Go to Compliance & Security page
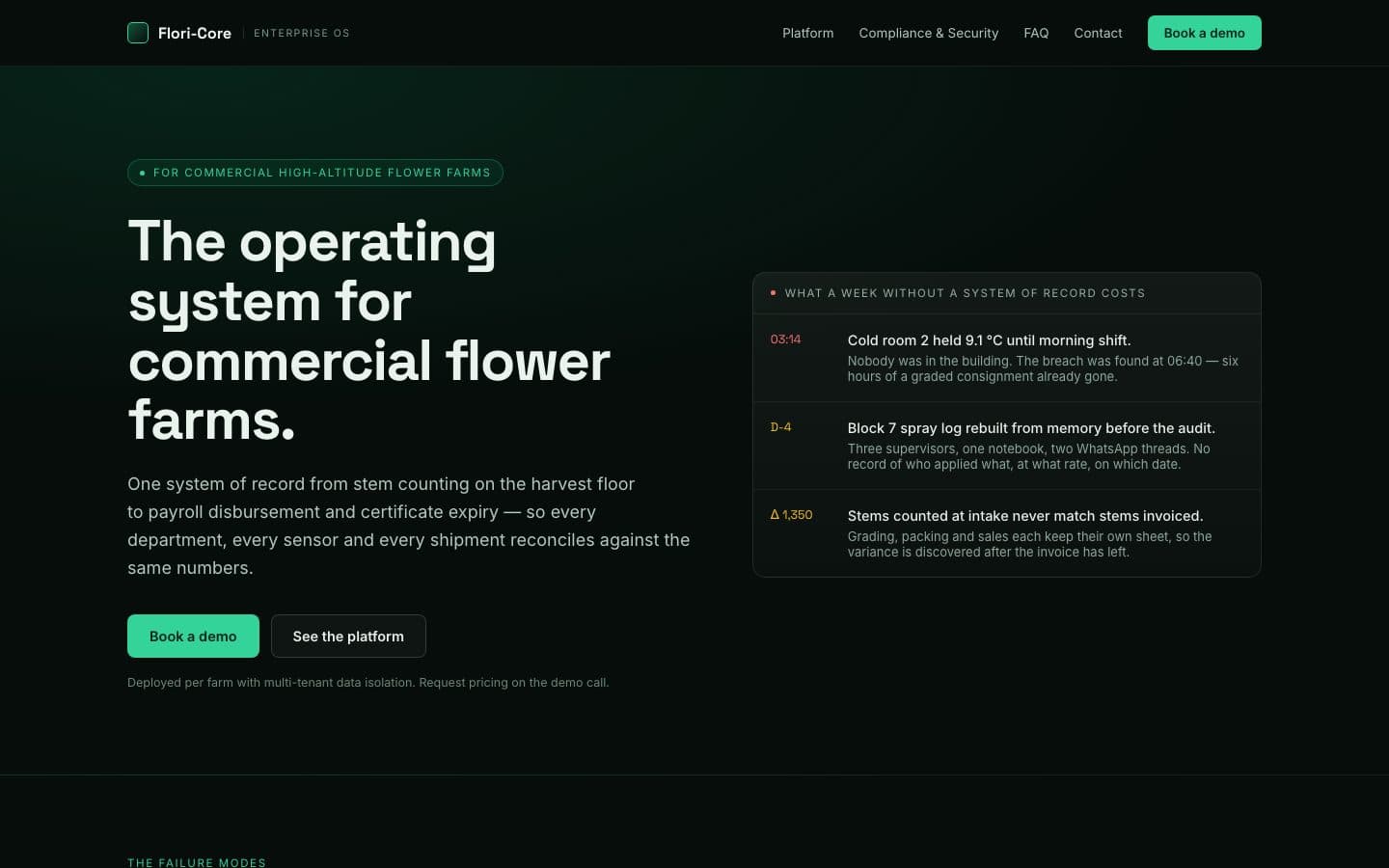The height and width of the screenshot is (868, 1389). pos(929,33)
